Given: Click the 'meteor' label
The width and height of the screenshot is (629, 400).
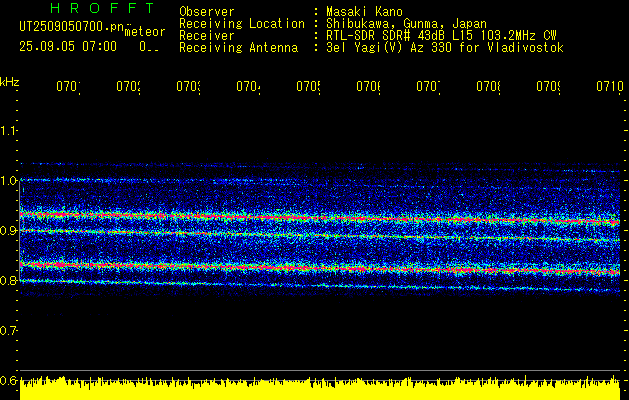Looking at the screenshot, I should (x=145, y=32).
